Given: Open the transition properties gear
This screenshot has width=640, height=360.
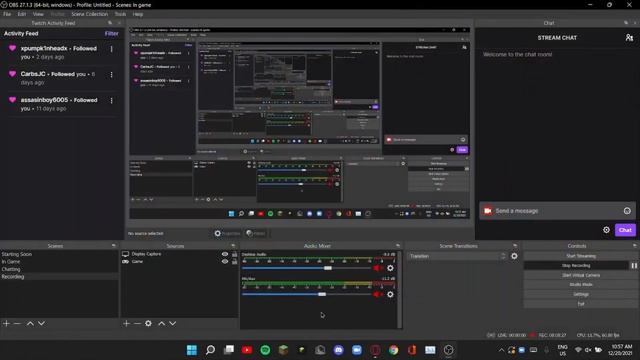Looking at the screenshot, I should pos(514,256).
